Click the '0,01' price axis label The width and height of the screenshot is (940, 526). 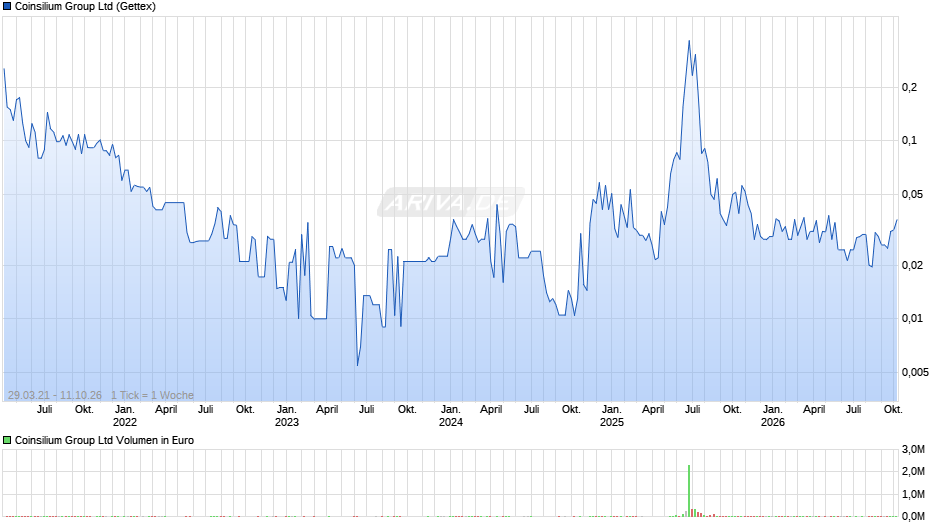(x=912, y=318)
